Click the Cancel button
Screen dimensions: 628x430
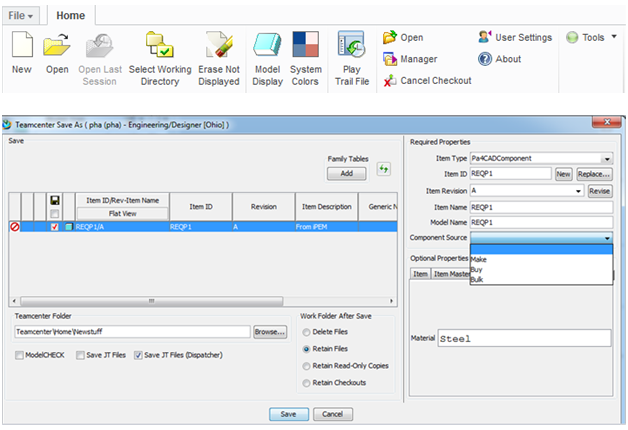pyautogui.click(x=332, y=414)
